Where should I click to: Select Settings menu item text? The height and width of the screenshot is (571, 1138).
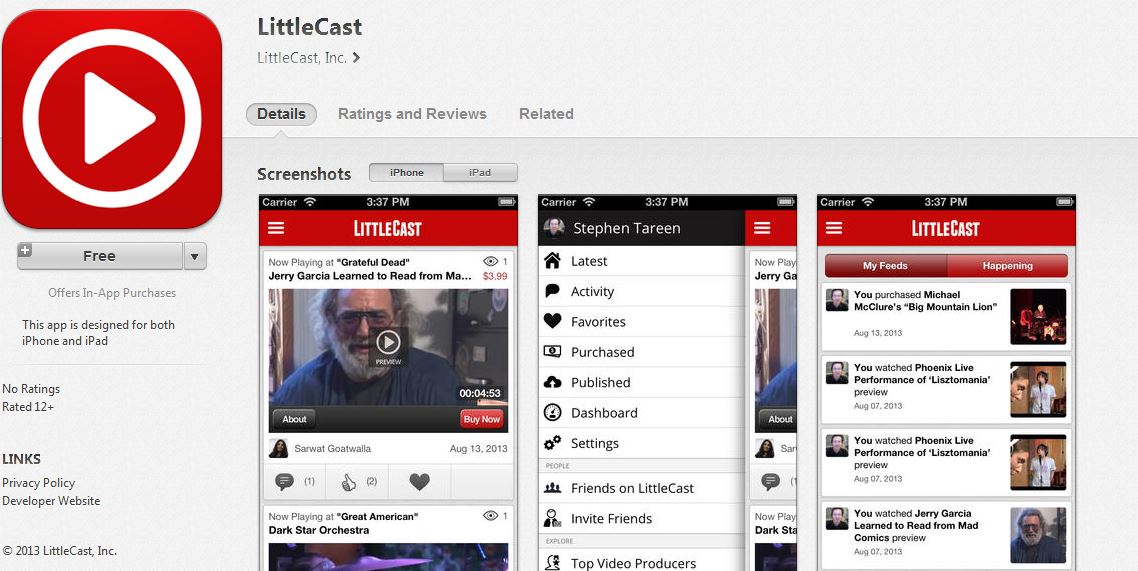coord(595,443)
